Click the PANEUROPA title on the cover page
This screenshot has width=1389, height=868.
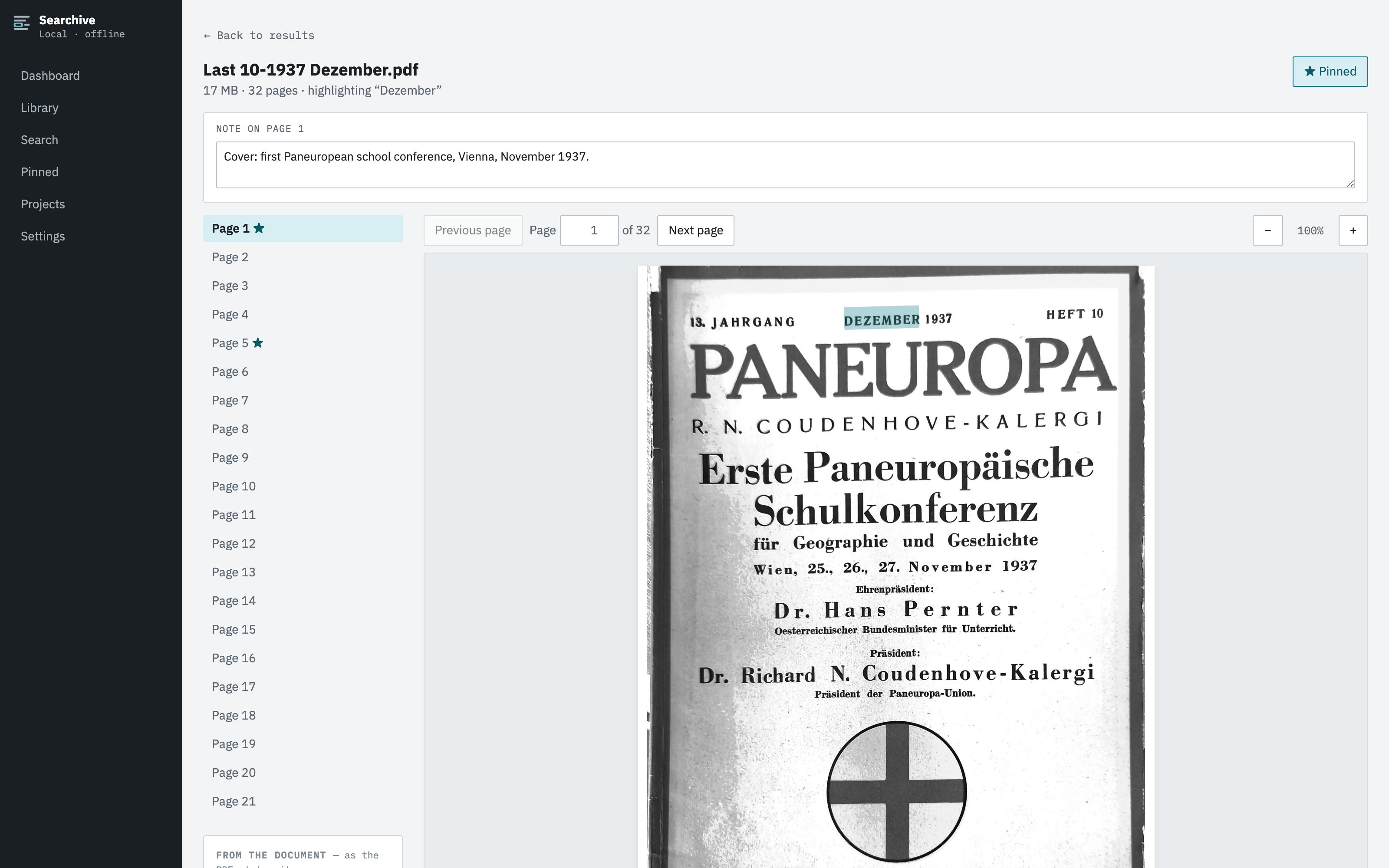(903, 368)
